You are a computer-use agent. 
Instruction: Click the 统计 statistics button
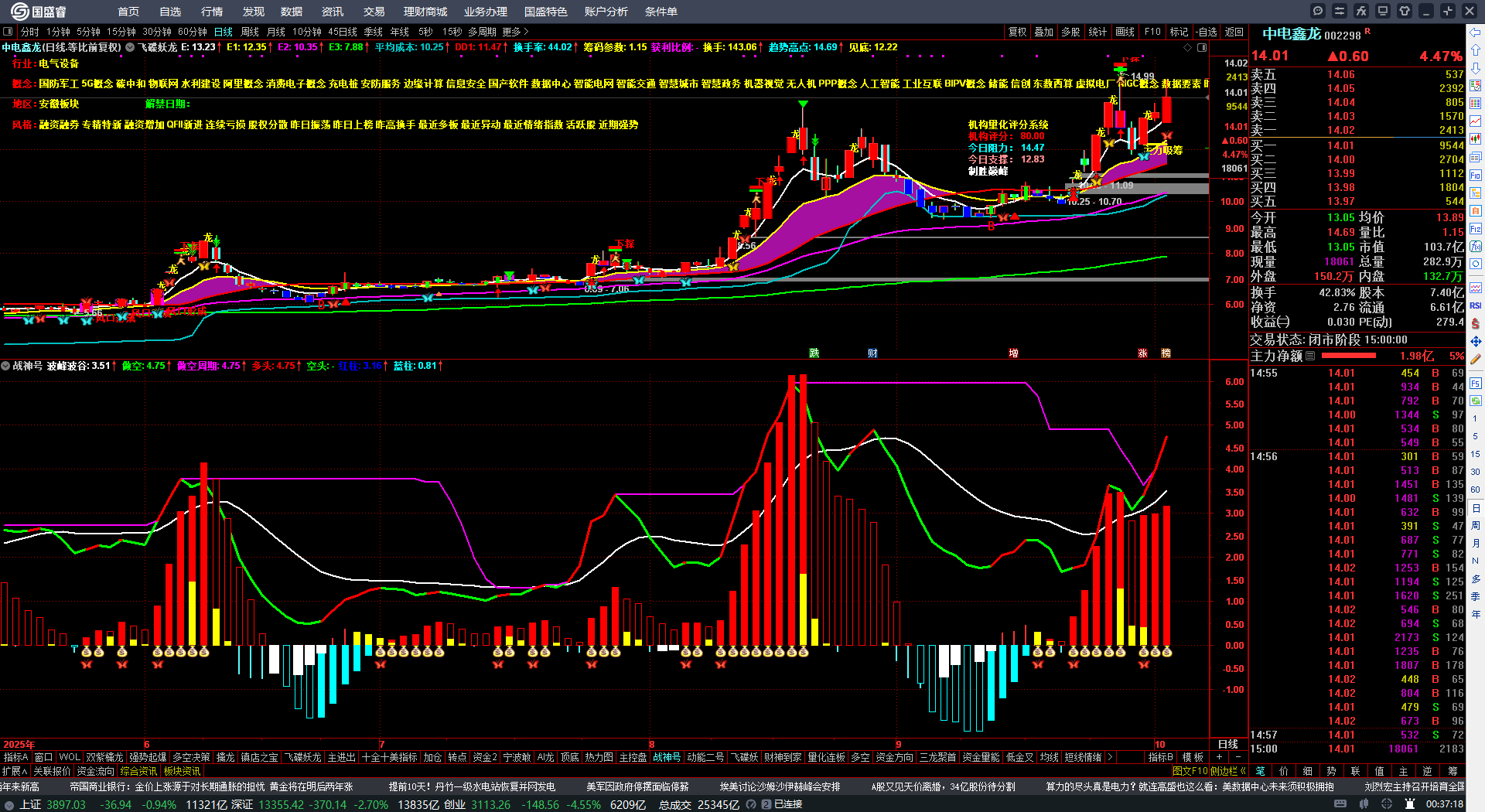(1098, 32)
